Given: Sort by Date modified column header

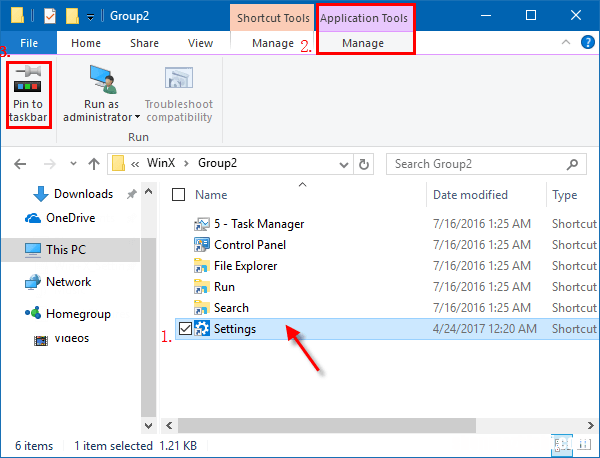Looking at the screenshot, I should click(x=470, y=195).
